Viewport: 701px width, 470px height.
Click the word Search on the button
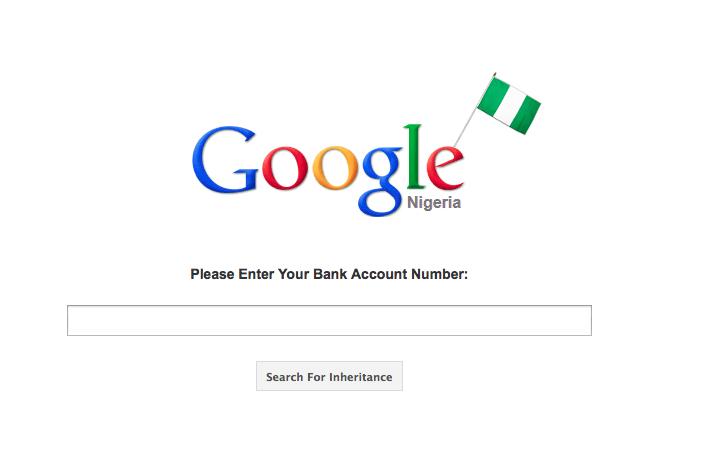(284, 377)
